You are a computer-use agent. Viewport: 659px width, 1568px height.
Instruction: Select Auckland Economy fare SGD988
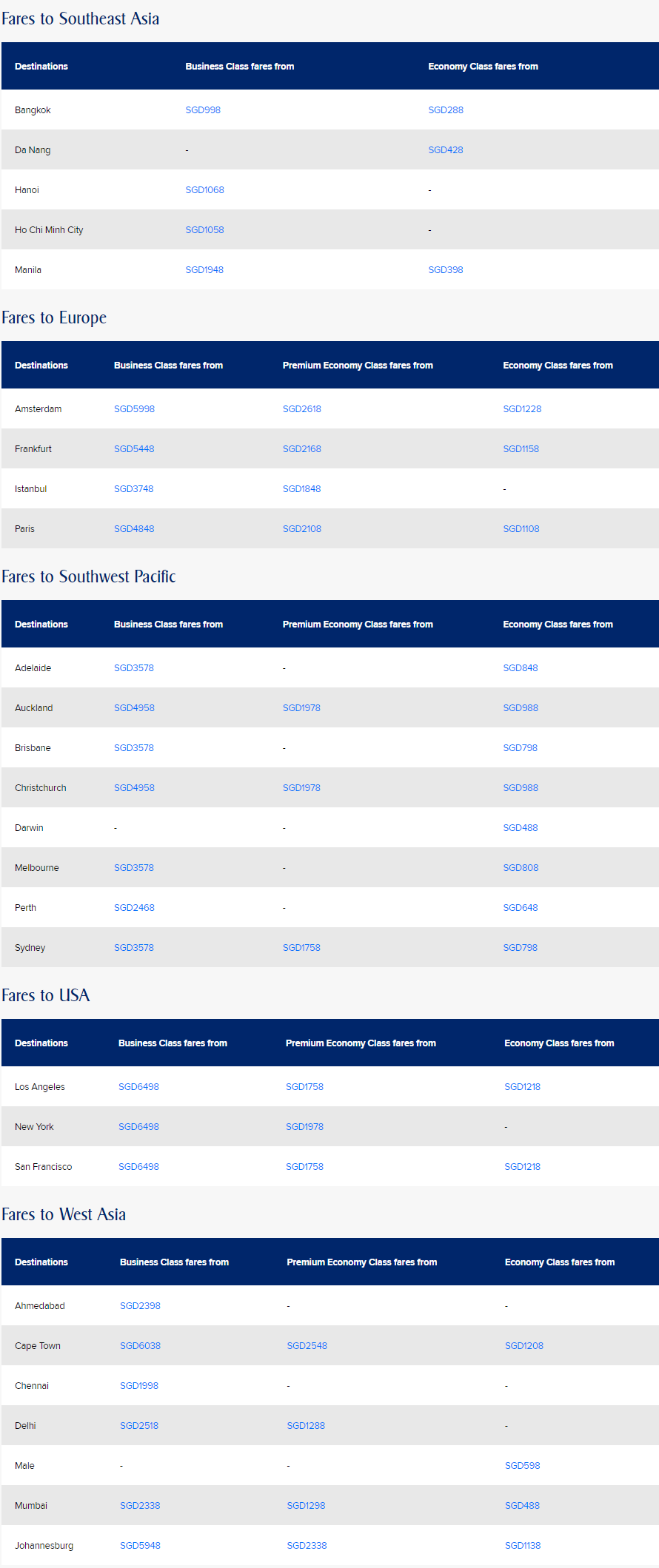click(x=521, y=708)
